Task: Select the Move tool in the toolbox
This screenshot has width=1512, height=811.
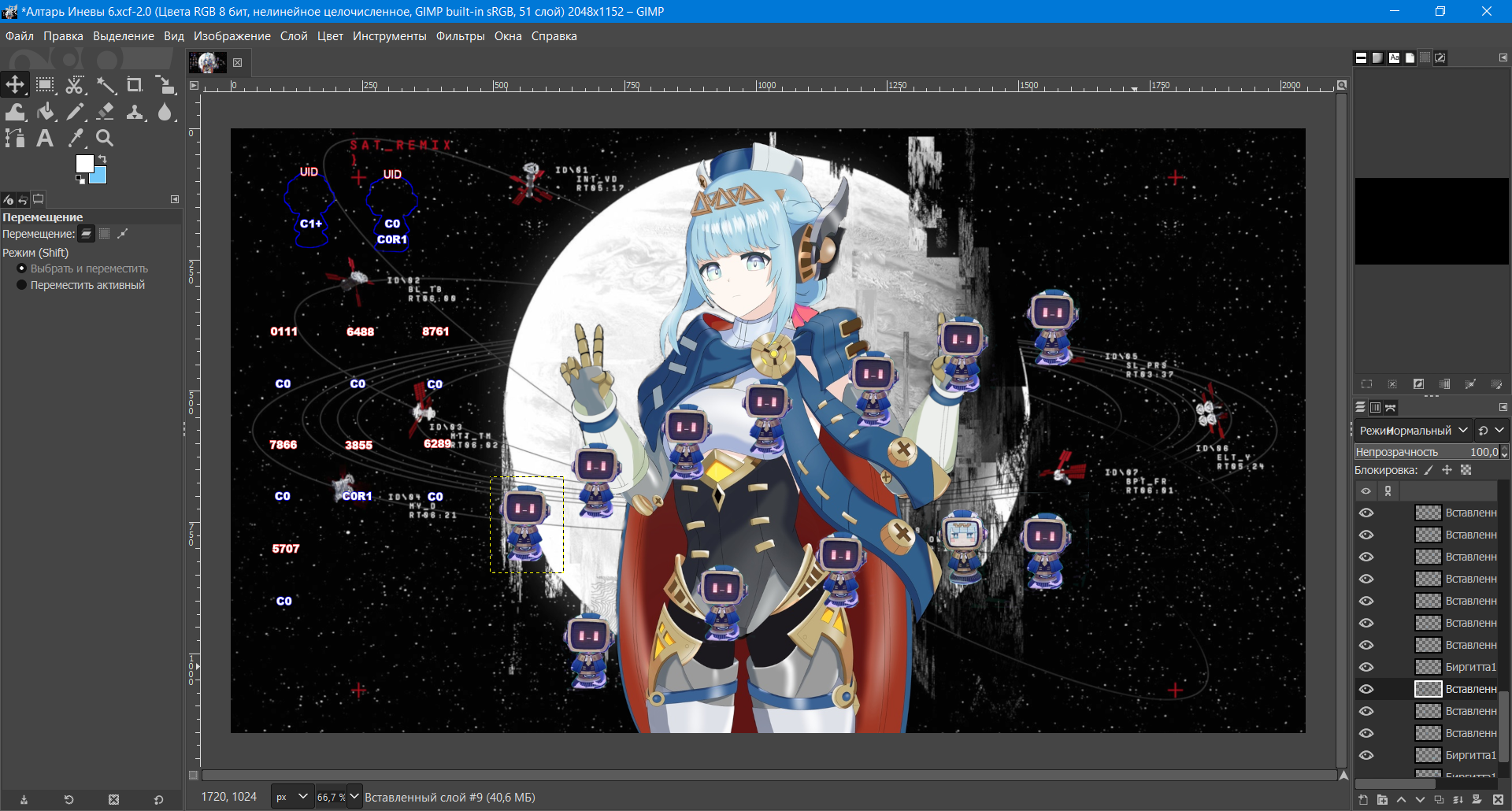Action: (x=15, y=84)
